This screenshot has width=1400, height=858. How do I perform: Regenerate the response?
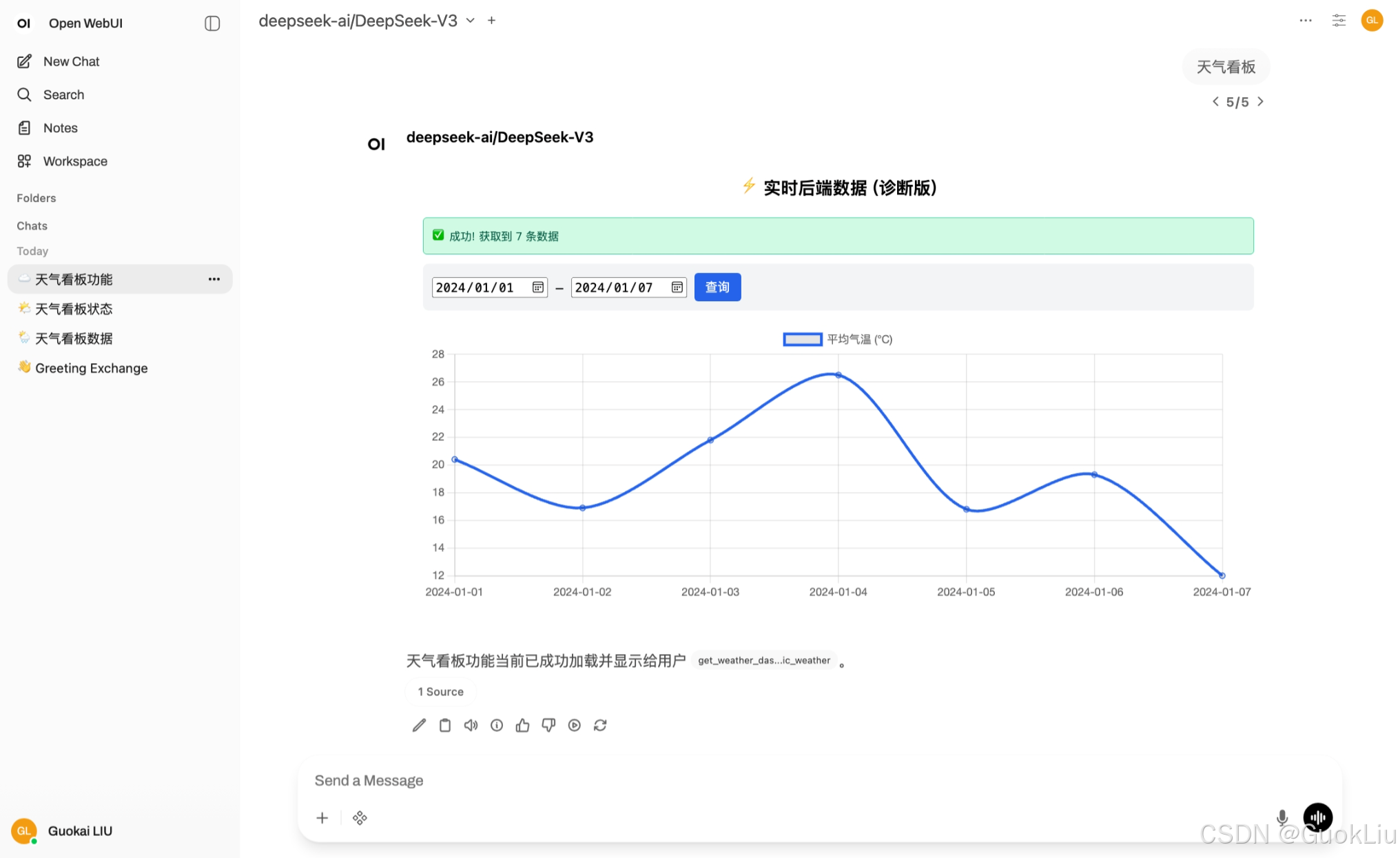[600, 725]
